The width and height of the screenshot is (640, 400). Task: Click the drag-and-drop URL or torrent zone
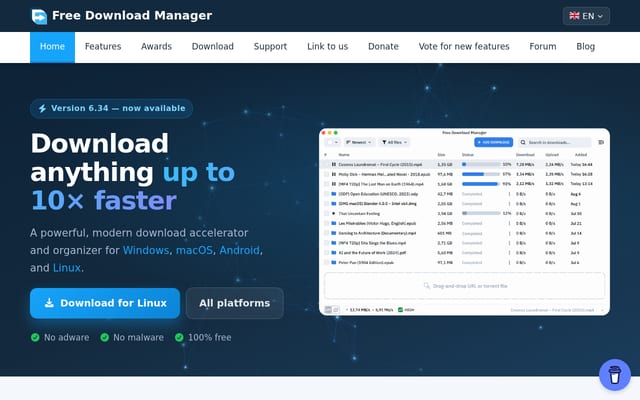[464, 286]
